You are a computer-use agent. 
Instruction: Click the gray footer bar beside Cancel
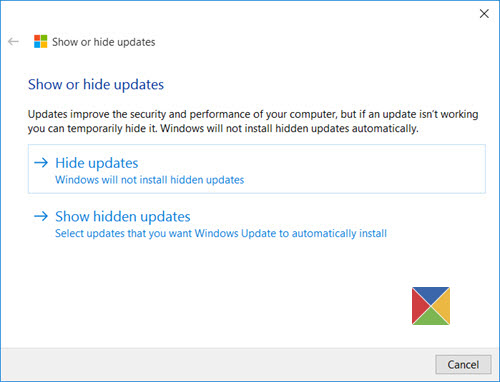click(217, 365)
